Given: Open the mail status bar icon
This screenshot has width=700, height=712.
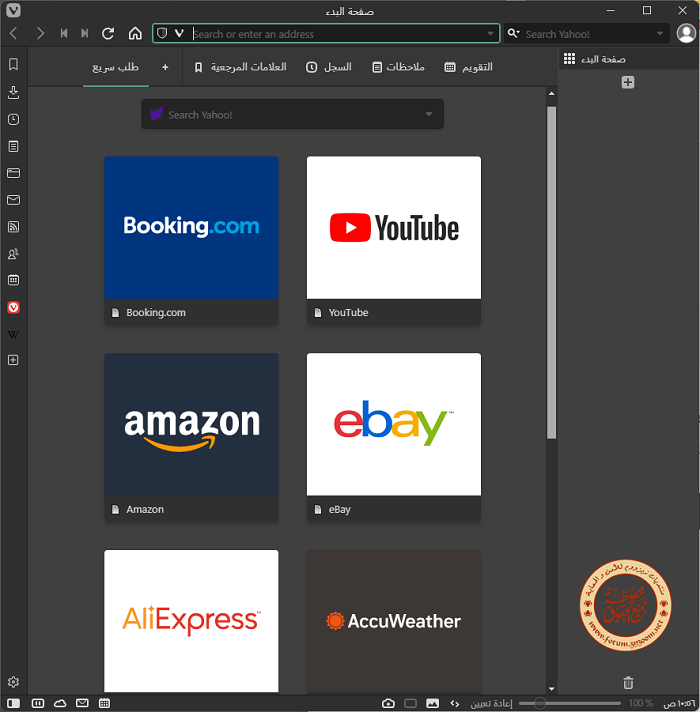Looking at the screenshot, I should pyautogui.click(x=82, y=703).
